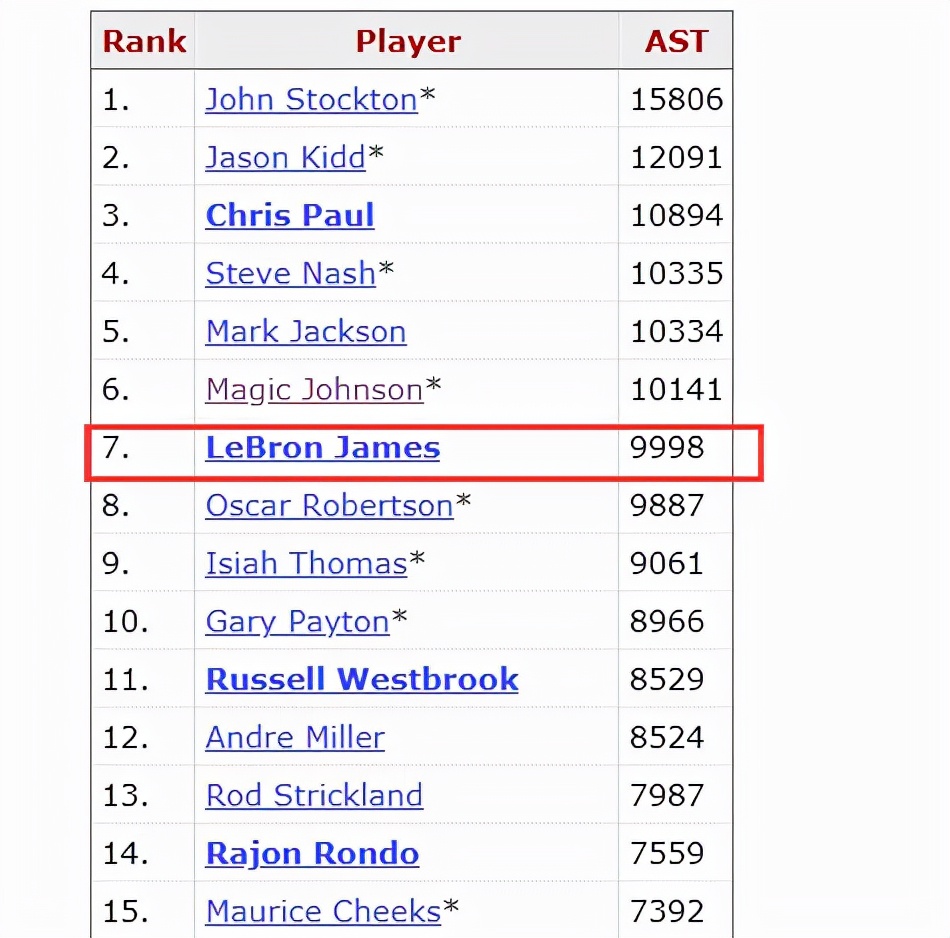Open the Rajon Rondo link
The width and height of the screenshot is (950, 938).
point(312,854)
